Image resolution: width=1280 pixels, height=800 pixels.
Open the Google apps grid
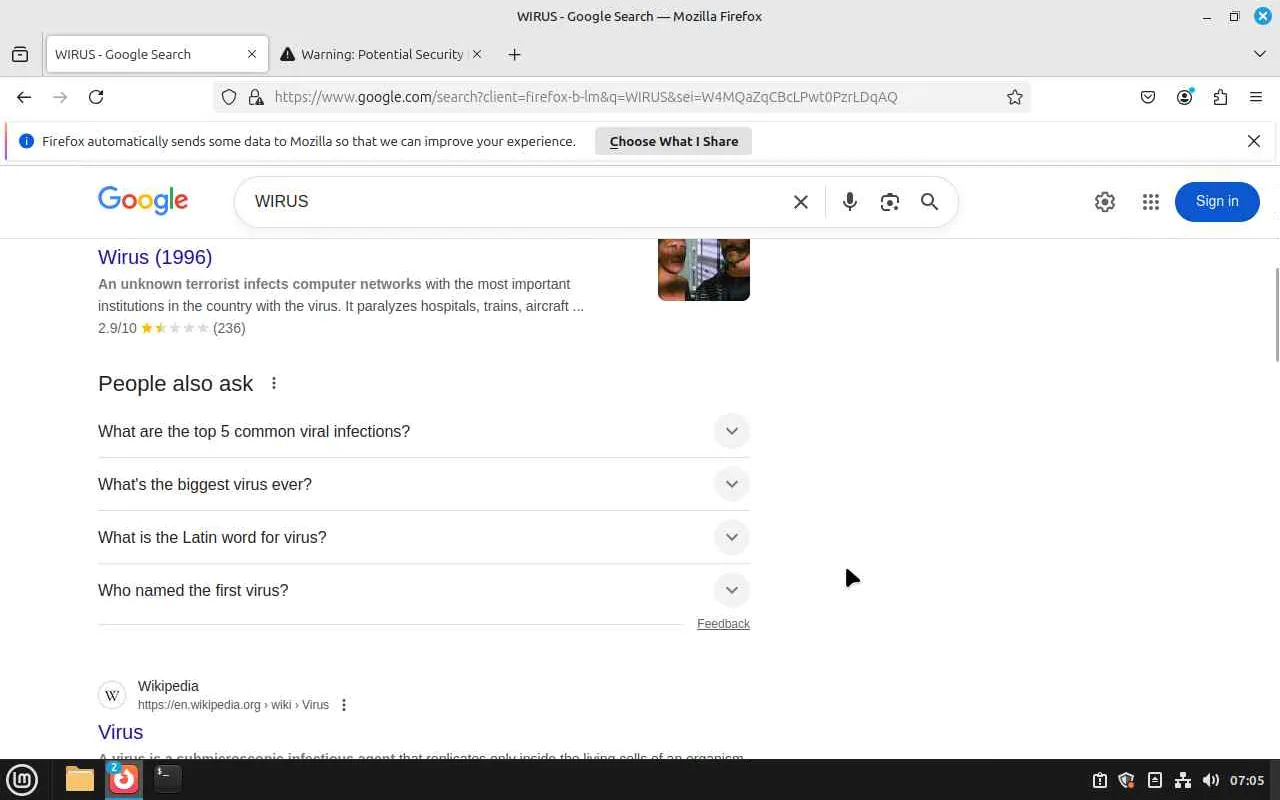click(1151, 202)
